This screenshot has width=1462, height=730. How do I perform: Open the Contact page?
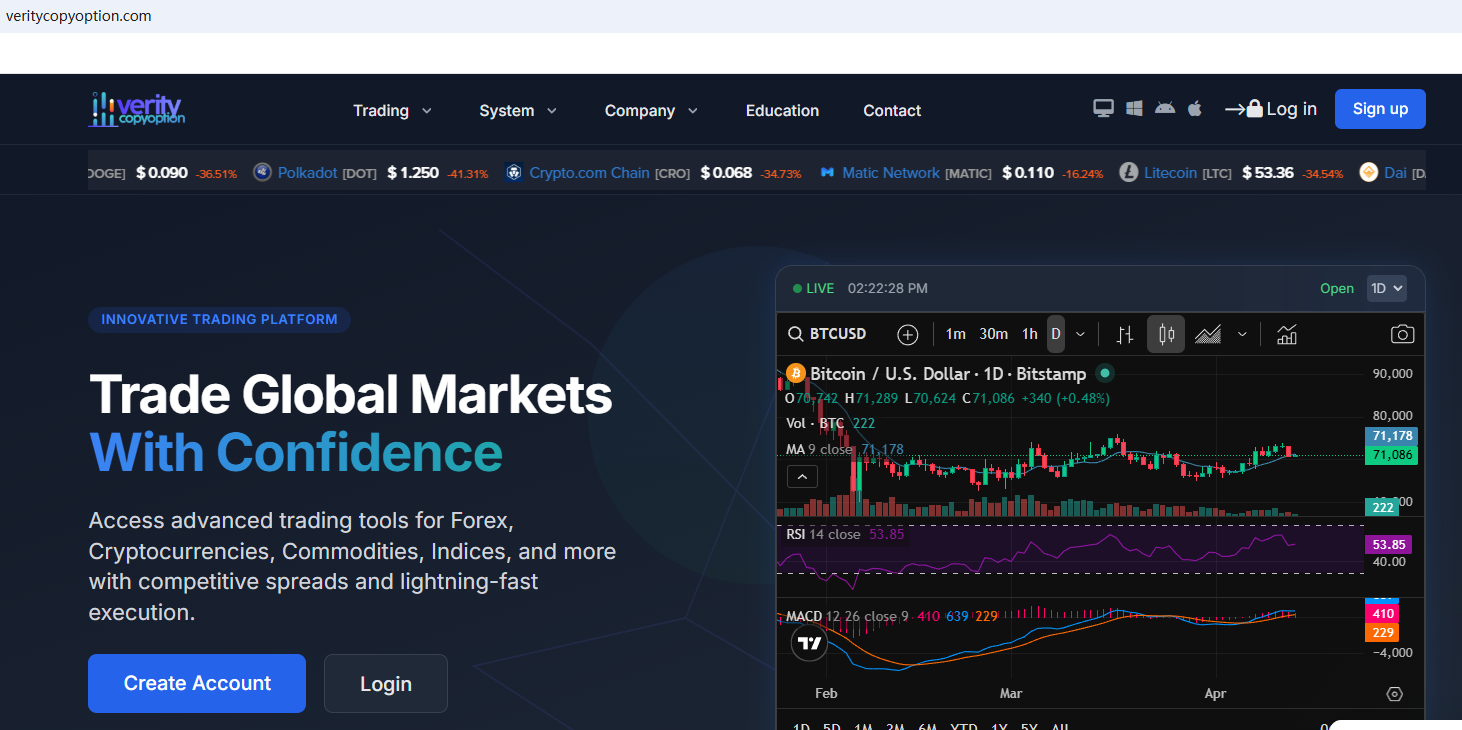point(892,110)
